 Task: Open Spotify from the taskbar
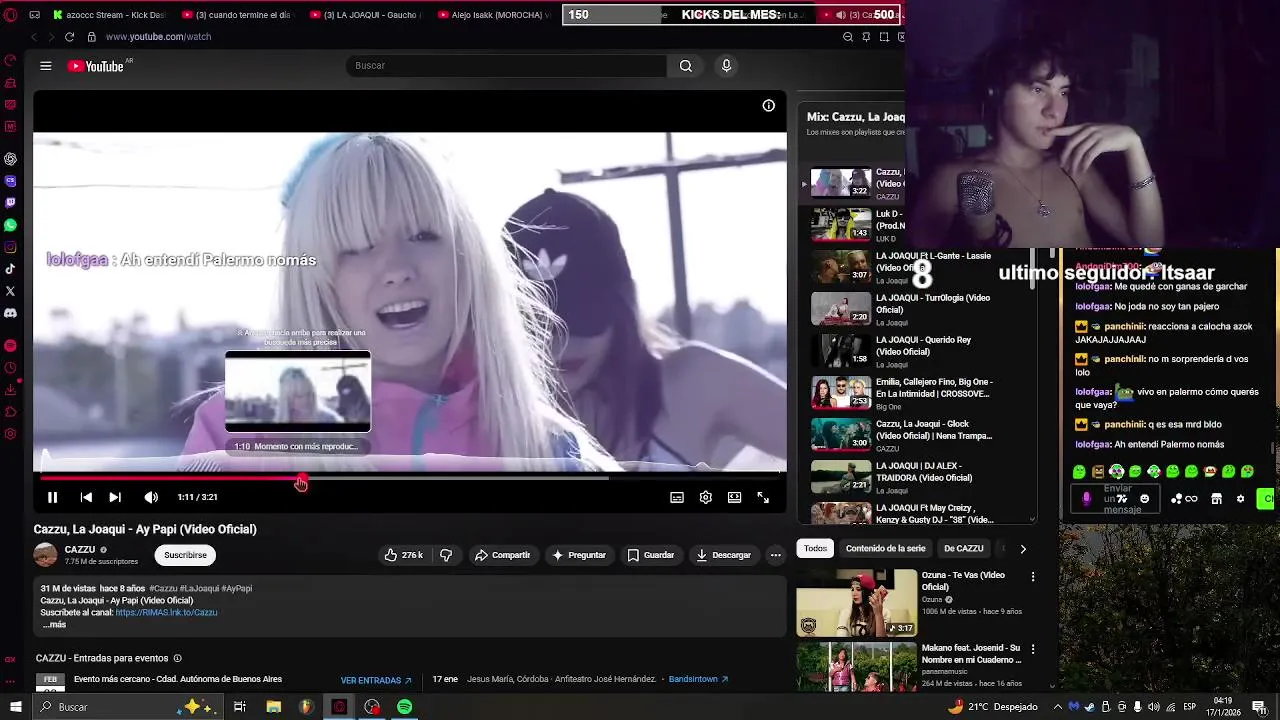404,707
